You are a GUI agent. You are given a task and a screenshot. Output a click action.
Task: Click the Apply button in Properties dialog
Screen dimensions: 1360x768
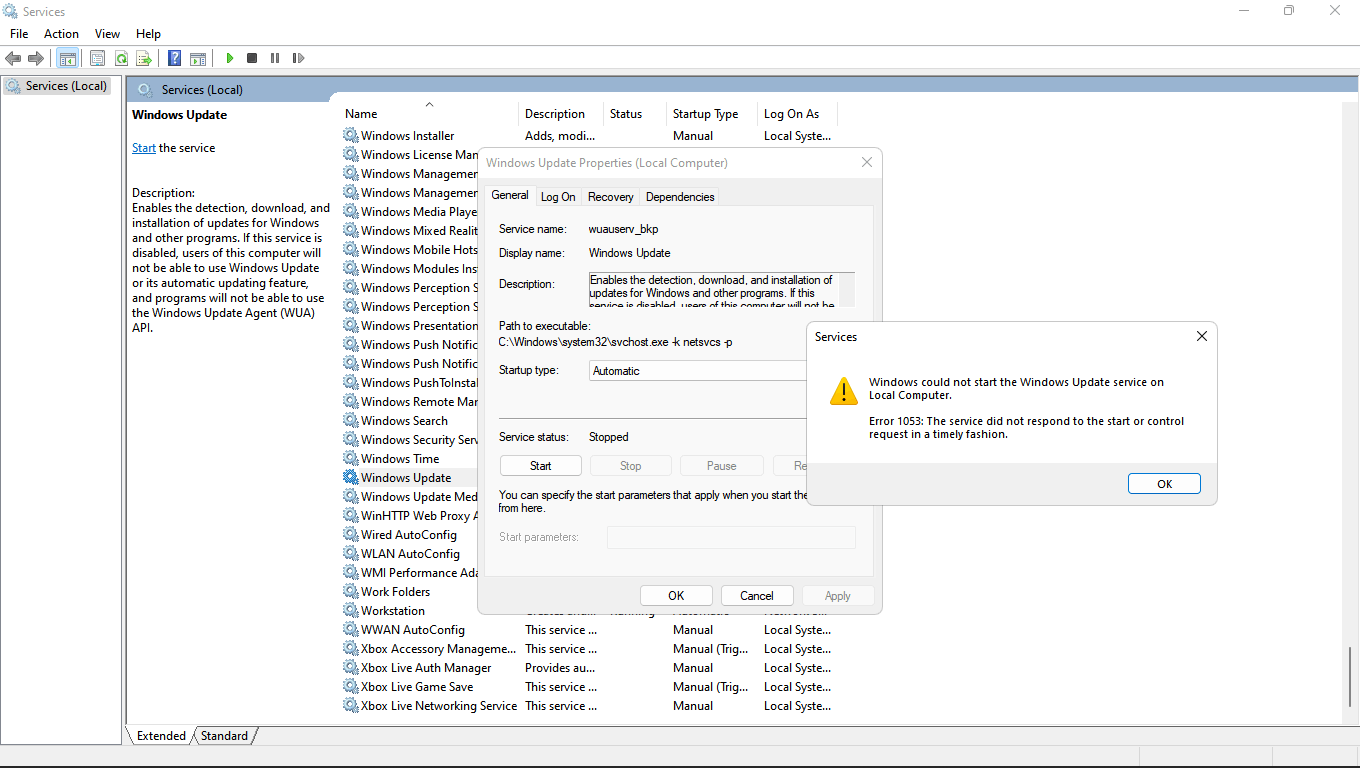coord(838,595)
